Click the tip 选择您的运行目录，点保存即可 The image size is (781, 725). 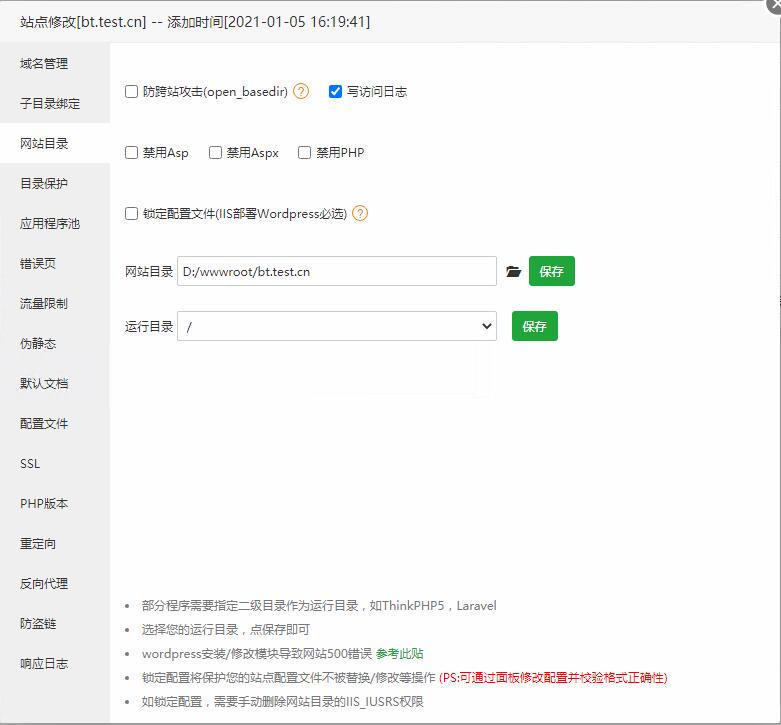coord(226,629)
